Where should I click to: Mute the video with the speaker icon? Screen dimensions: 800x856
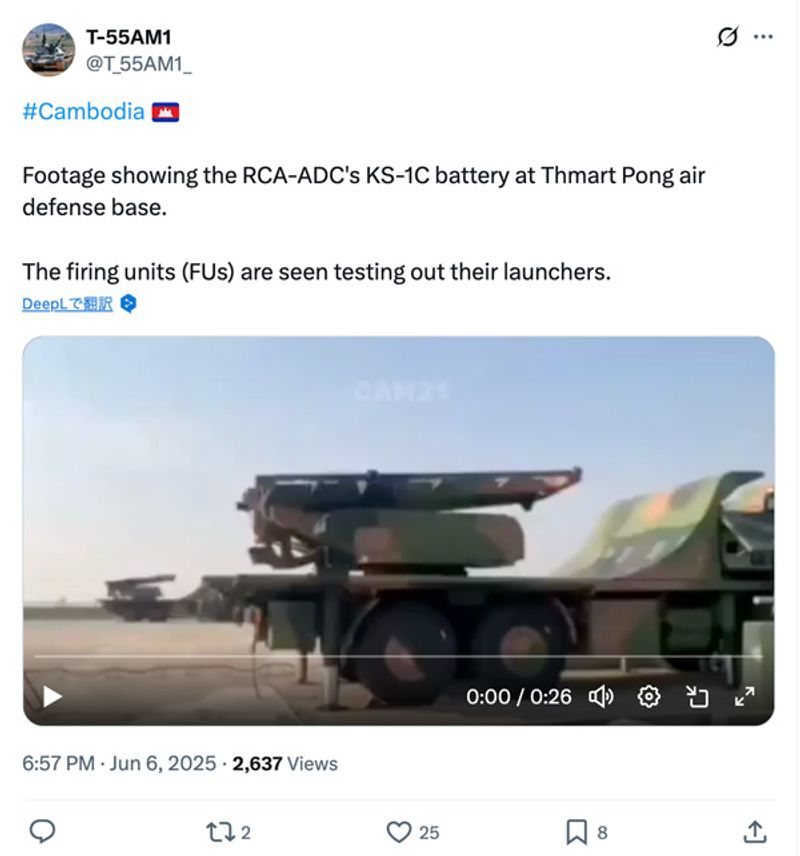coord(601,696)
